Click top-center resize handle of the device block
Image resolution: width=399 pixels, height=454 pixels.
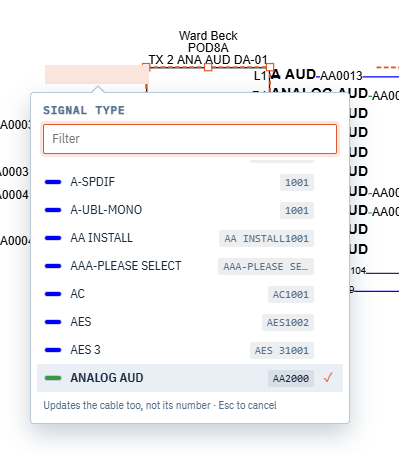point(208,67)
